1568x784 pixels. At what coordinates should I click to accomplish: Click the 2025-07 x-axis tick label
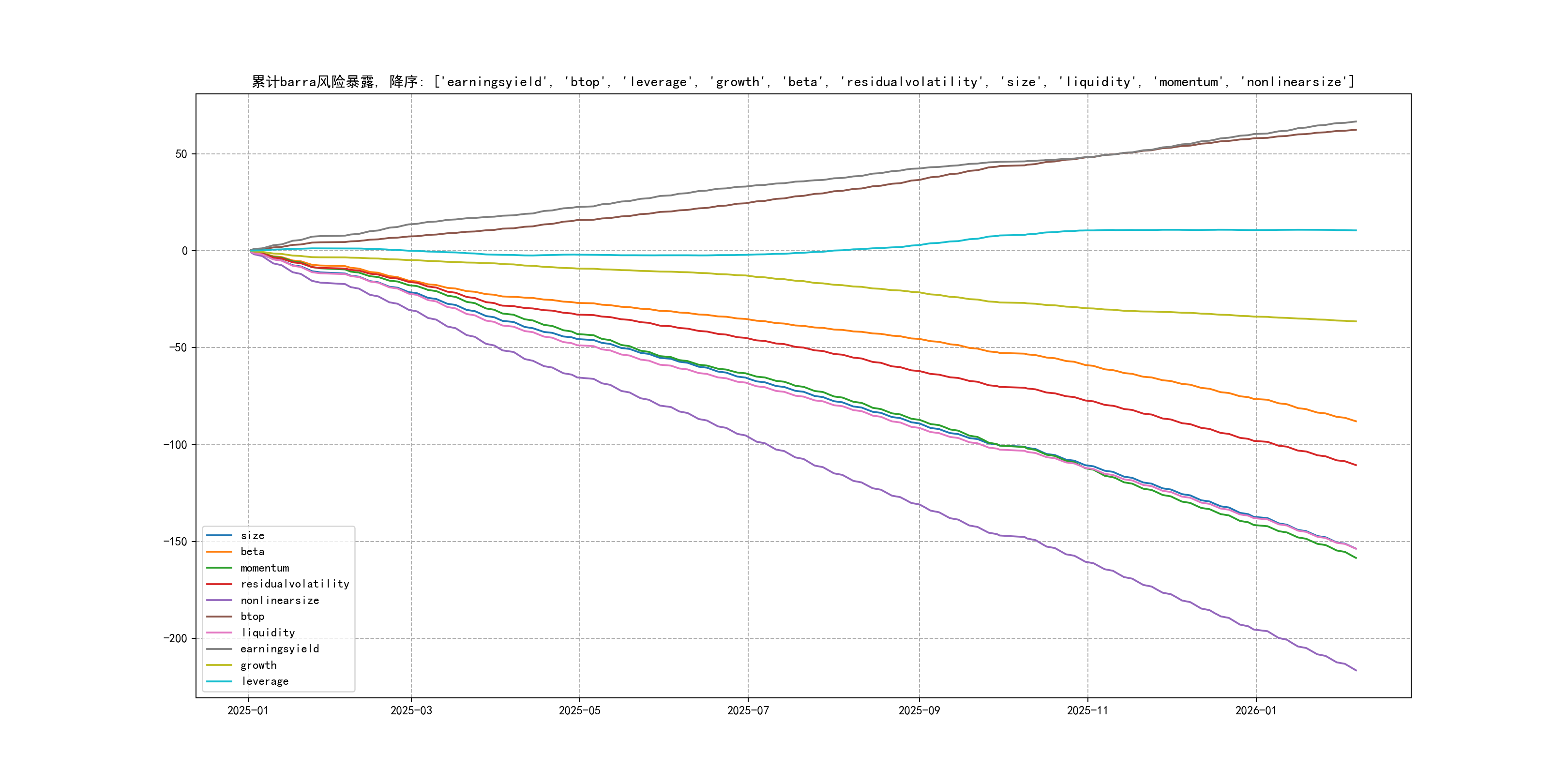tap(748, 710)
